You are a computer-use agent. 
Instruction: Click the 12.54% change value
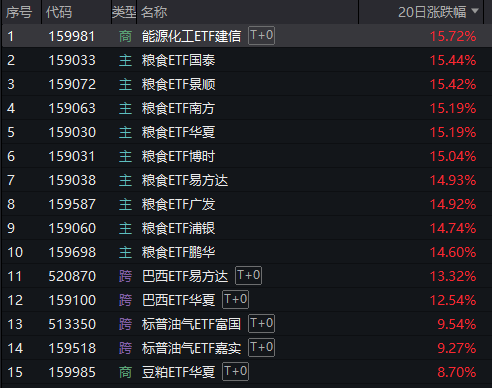[x=453, y=300]
